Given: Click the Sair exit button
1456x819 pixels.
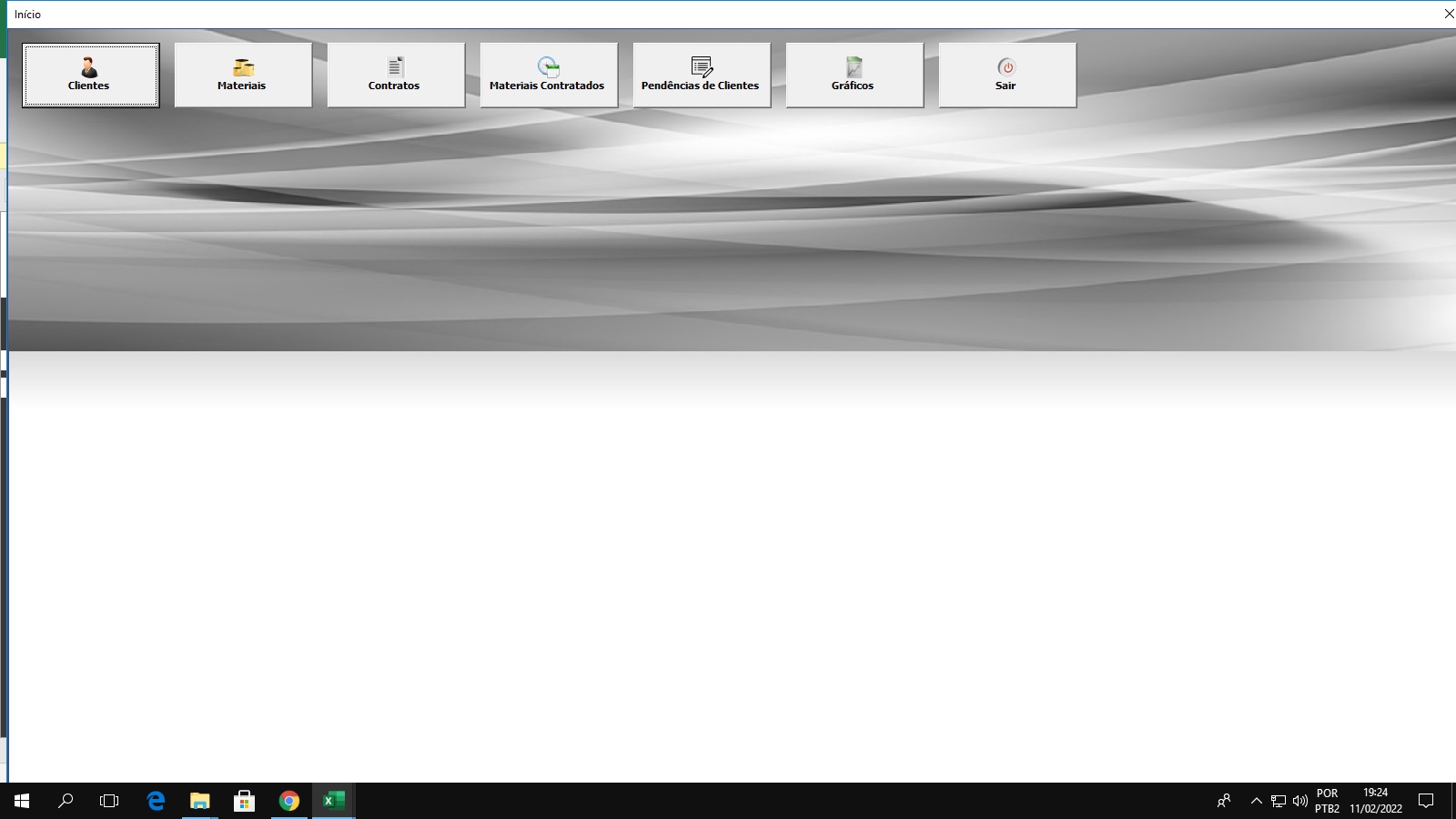Looking at the screenshot, I should tap(1007, 75).
